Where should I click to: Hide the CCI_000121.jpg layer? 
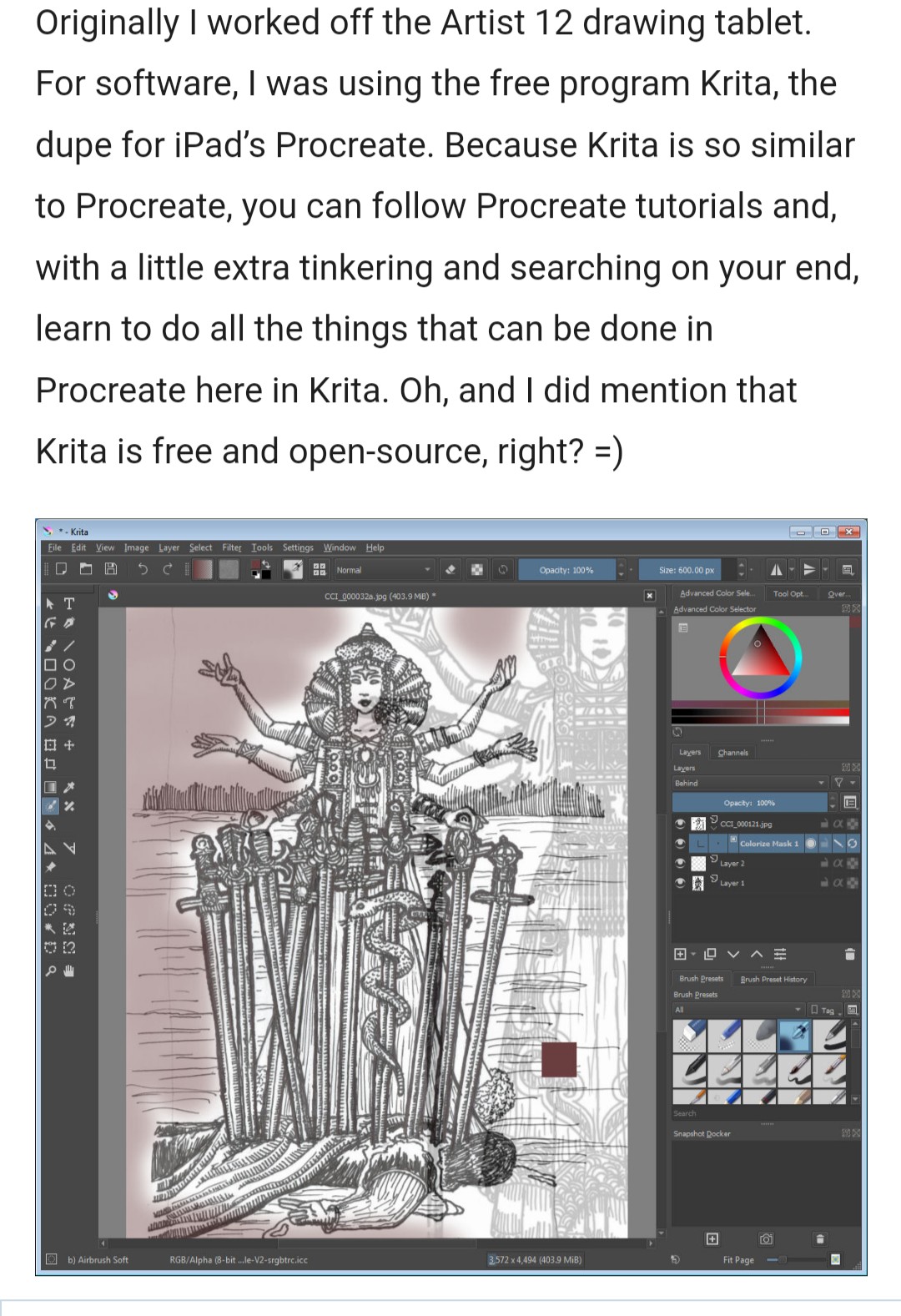(681, 824)
